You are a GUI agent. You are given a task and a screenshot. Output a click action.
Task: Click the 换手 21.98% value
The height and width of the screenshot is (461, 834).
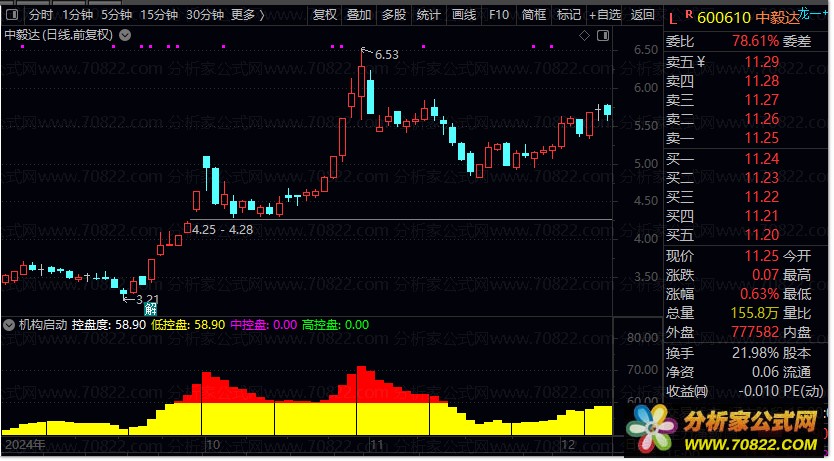point(755,353)
